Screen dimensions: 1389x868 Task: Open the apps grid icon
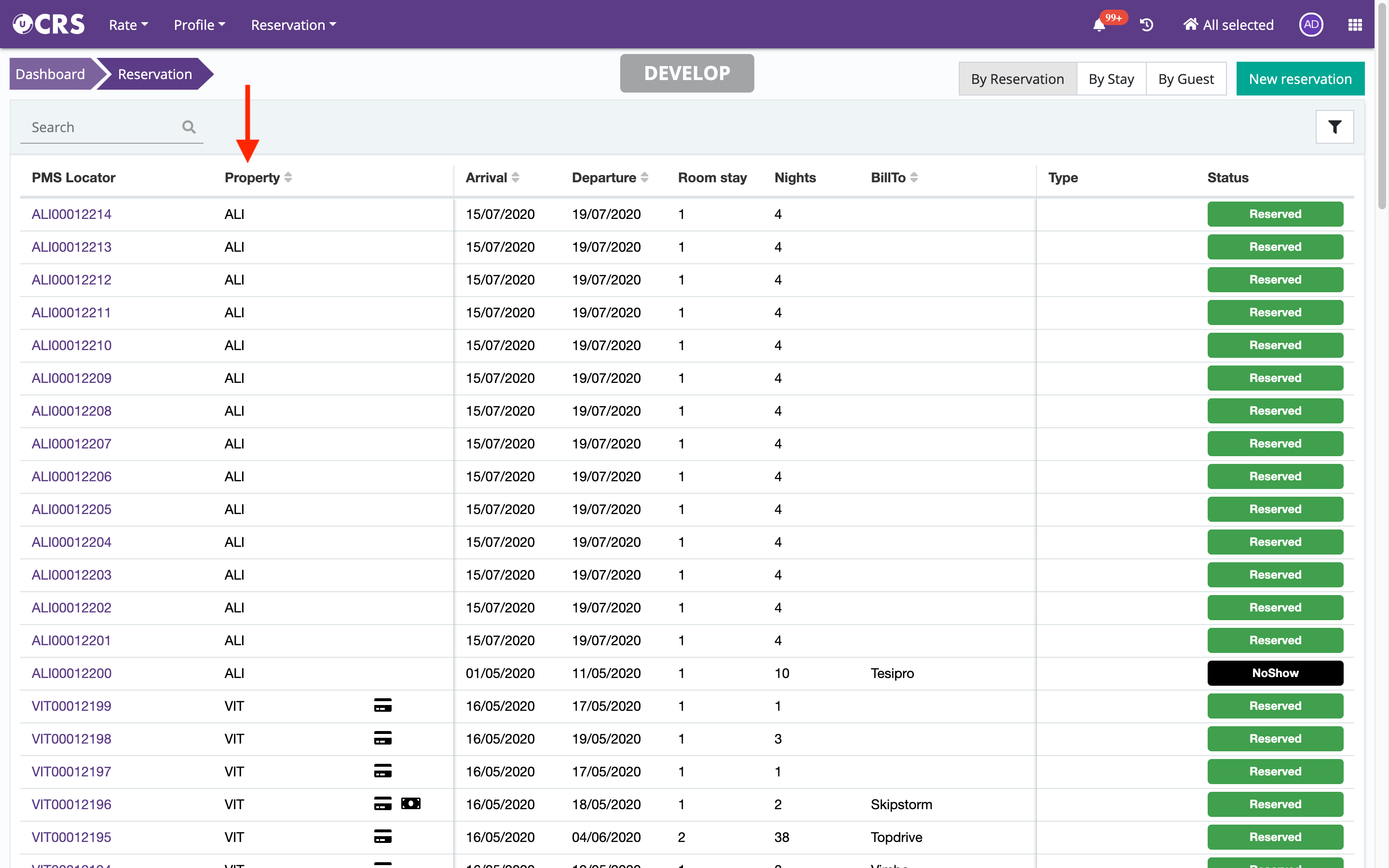click(x=1355, y=25)
